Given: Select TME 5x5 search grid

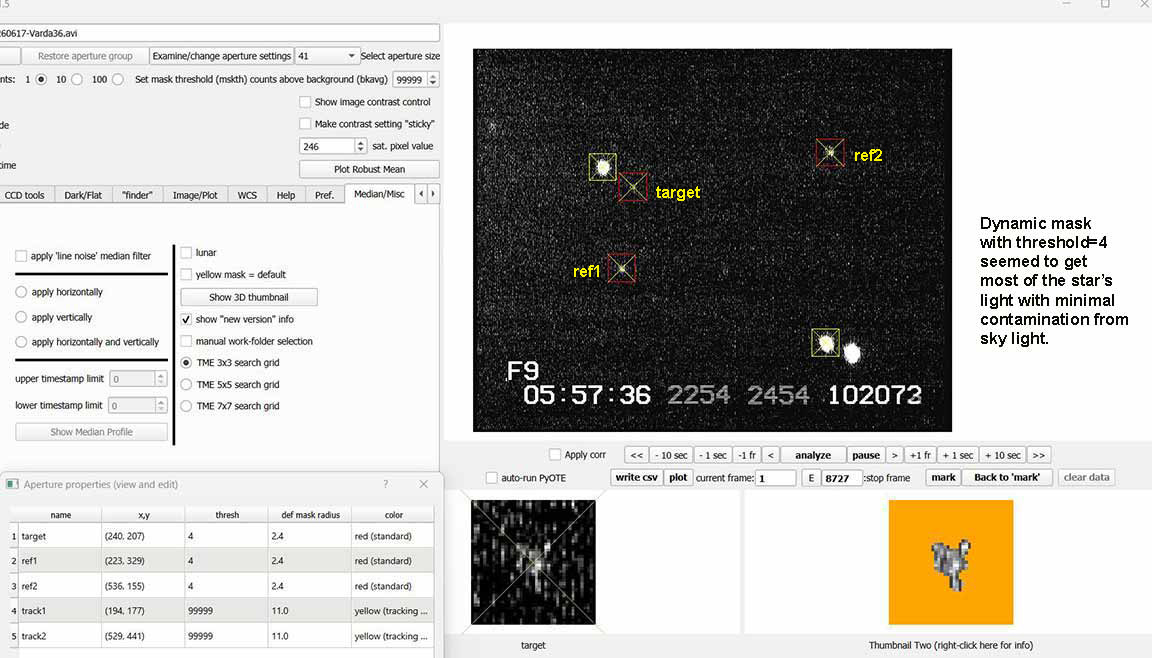Looking at the screenshot, I should (x=187, y=384).
